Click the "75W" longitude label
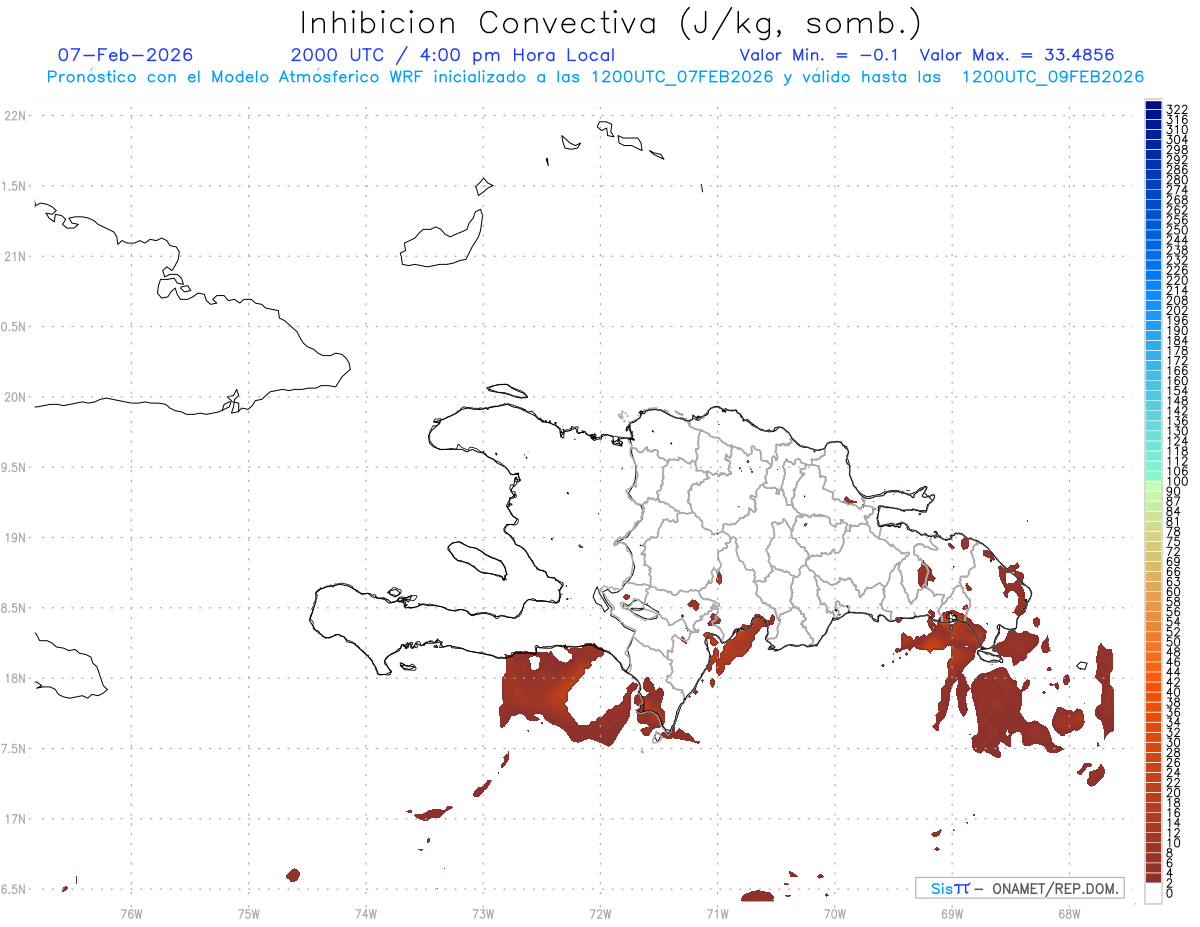This screenshot has height=927, width=1200. click(248, 913)
